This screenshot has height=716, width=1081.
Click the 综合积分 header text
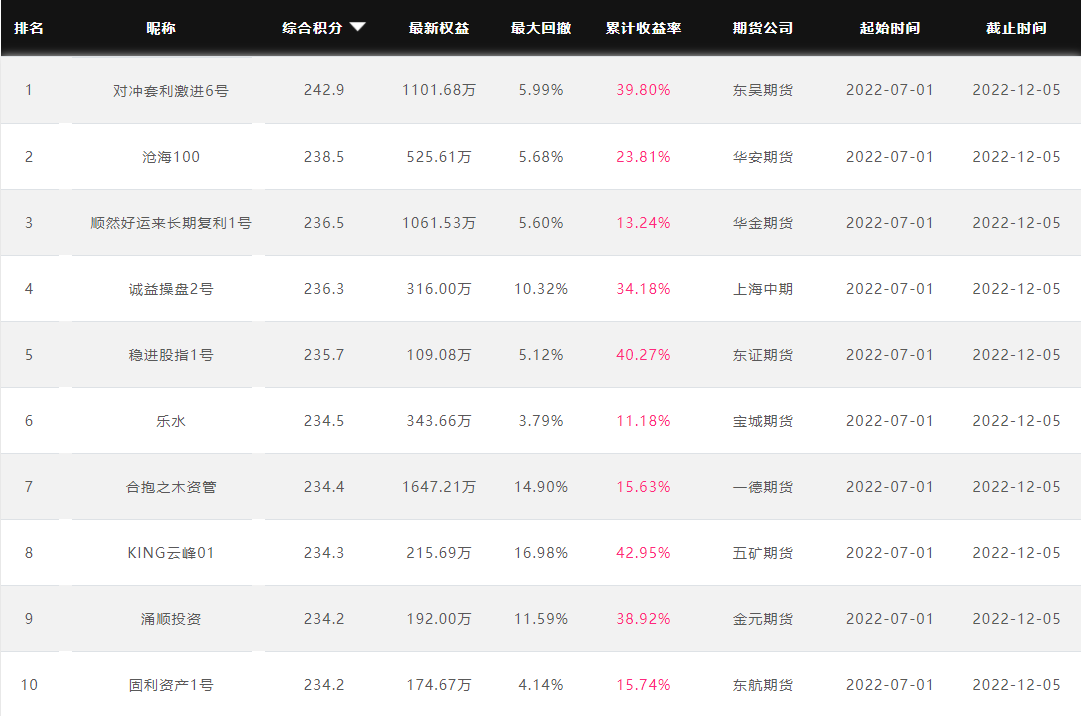312,28
